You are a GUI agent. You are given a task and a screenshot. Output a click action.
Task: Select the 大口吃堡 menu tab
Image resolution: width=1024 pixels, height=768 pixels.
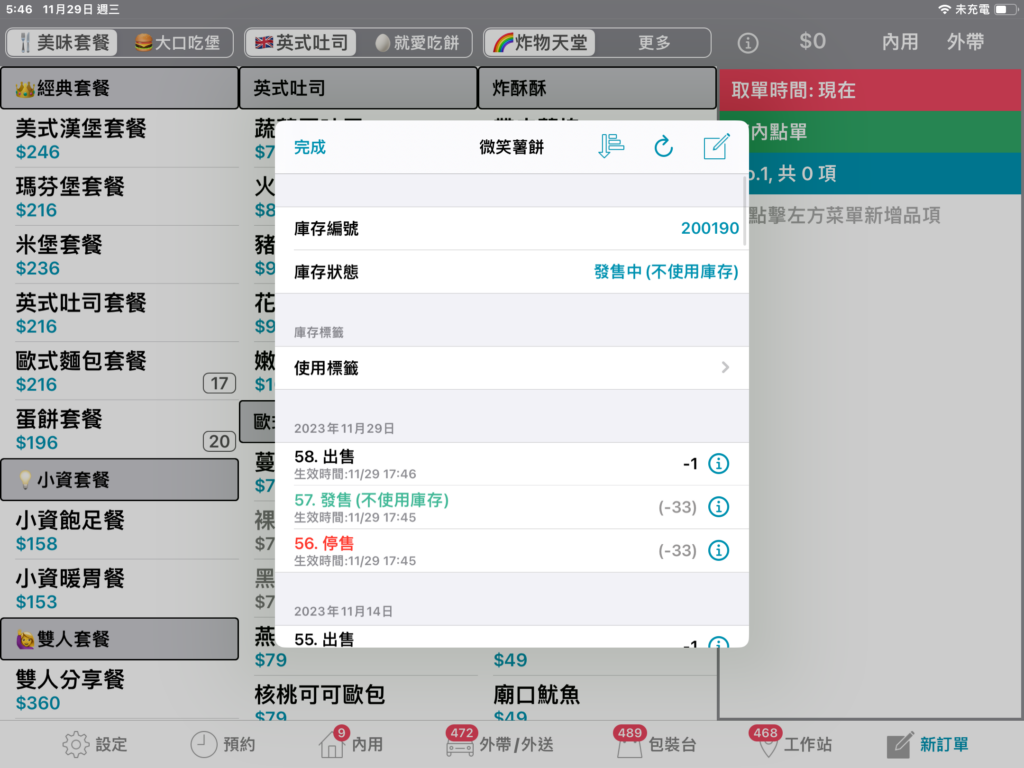[x=177, y=42]
